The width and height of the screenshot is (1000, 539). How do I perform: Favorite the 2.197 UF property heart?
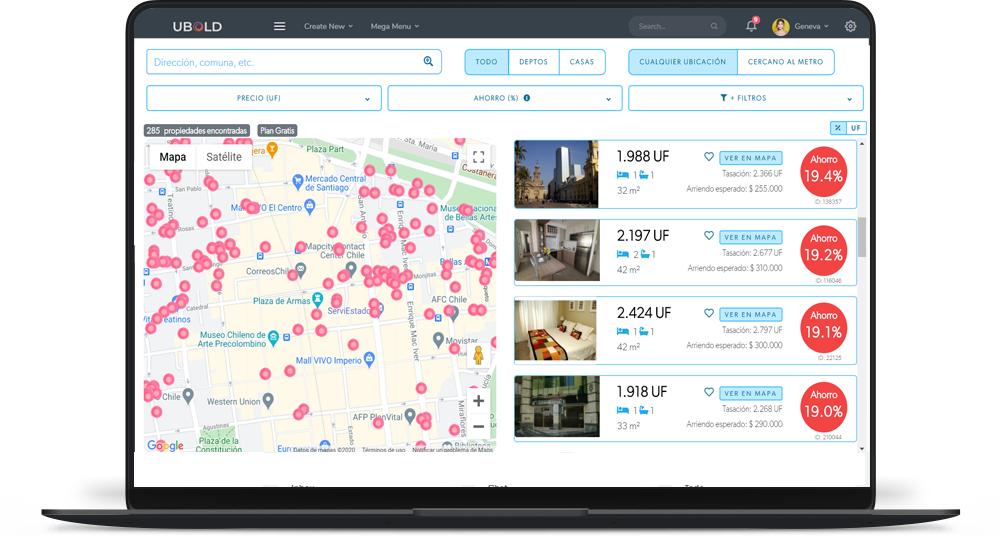click(x=709, y=235)
